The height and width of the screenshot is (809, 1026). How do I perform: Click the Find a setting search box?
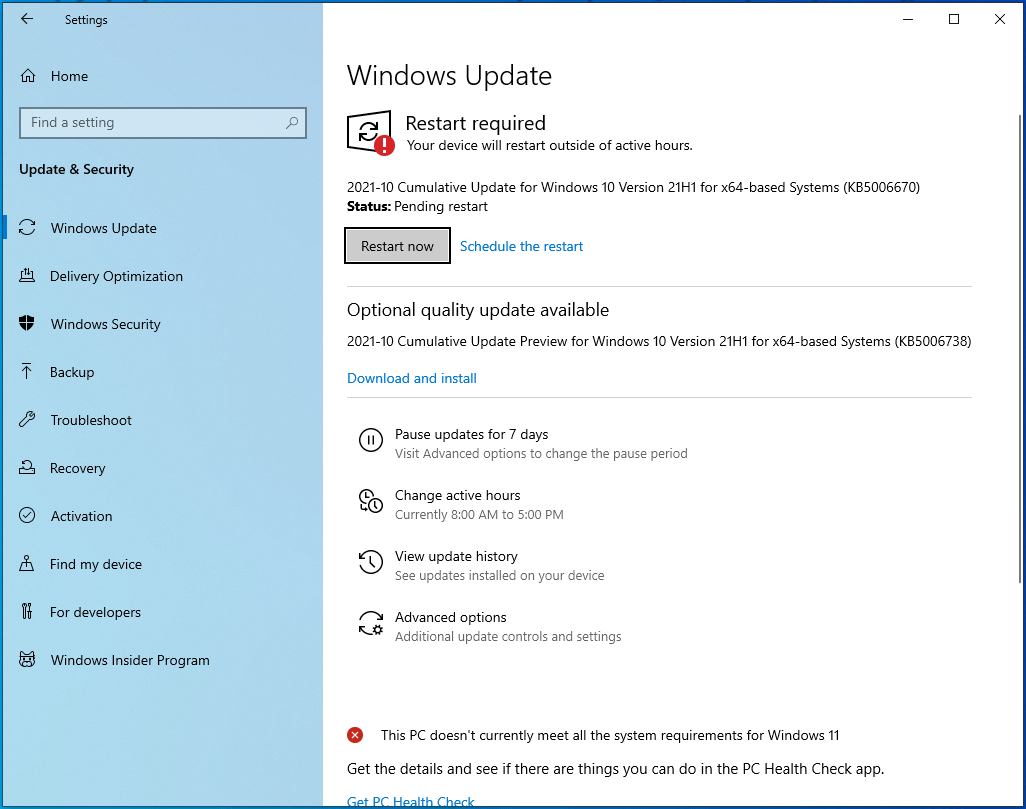163,122
